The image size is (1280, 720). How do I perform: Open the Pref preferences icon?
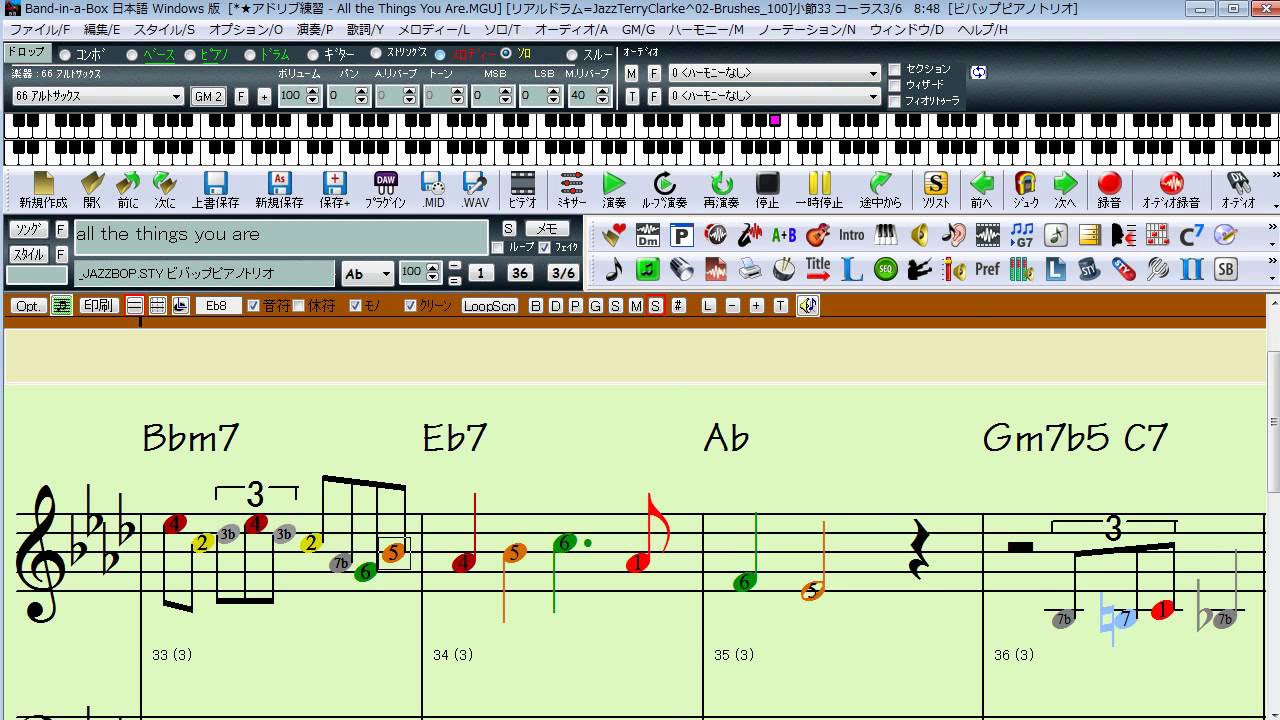987,269
